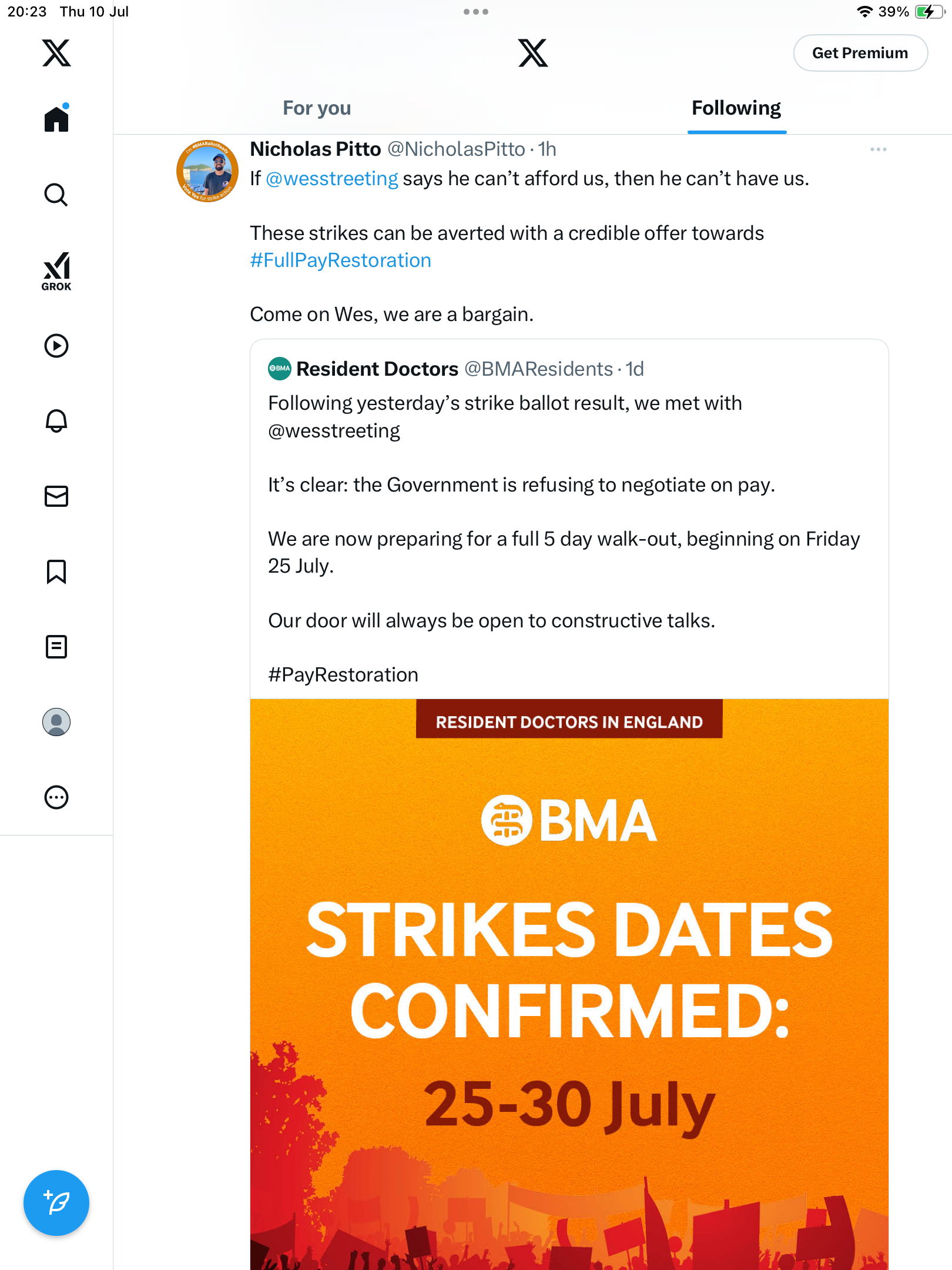952x1270 pixels.
Task: Open the BMA strike dates image
Action: pyautogui.click(x=569, y=984)
